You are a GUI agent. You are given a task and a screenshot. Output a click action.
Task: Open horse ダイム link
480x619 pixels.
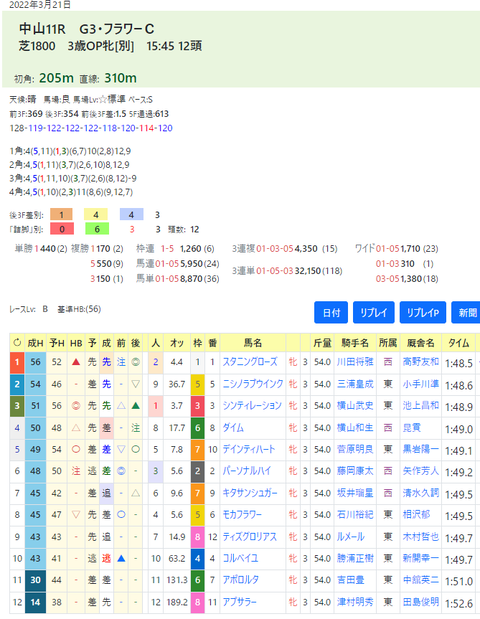click(233, 428)
